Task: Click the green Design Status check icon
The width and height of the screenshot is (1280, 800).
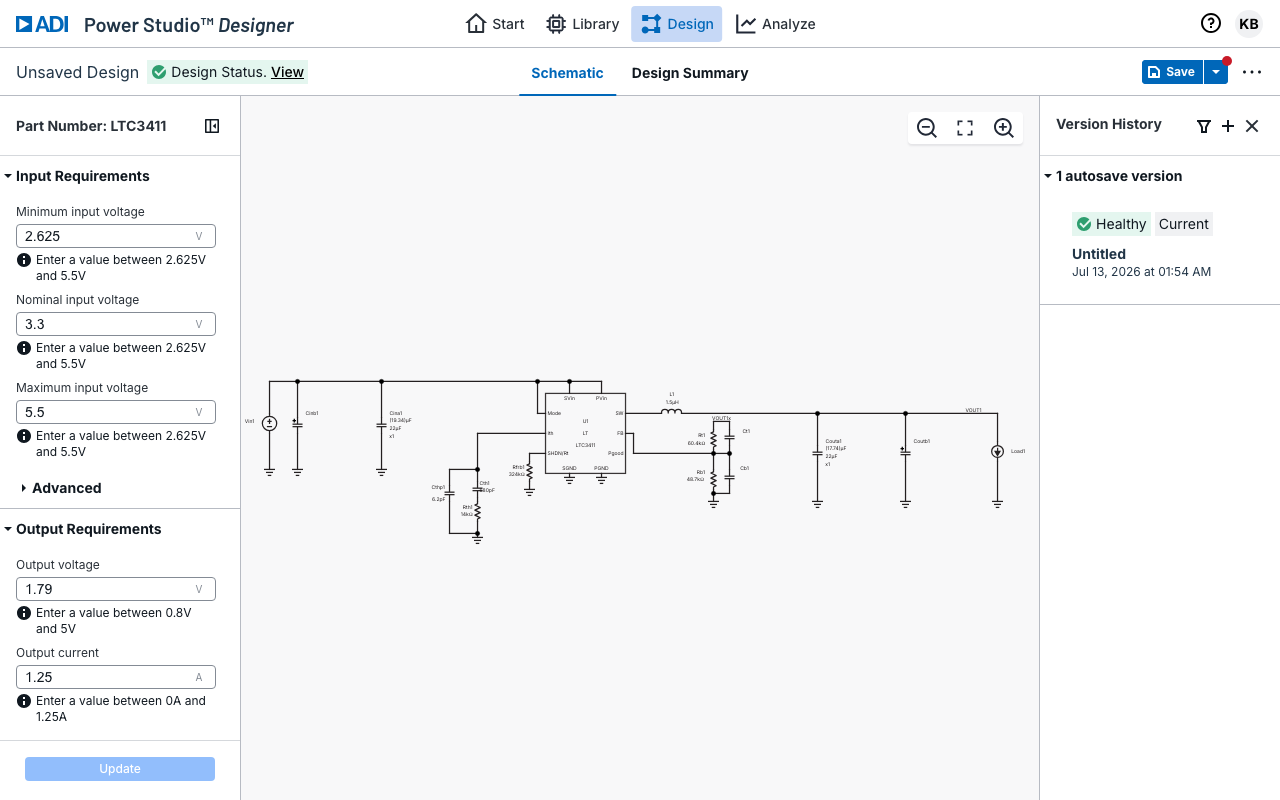Action: click(x=159, y=72)
